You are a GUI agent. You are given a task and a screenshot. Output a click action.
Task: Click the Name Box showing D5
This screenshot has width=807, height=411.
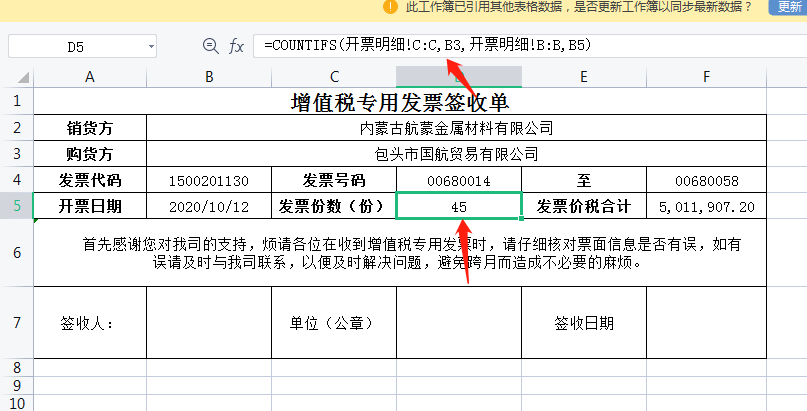[76, 47]
